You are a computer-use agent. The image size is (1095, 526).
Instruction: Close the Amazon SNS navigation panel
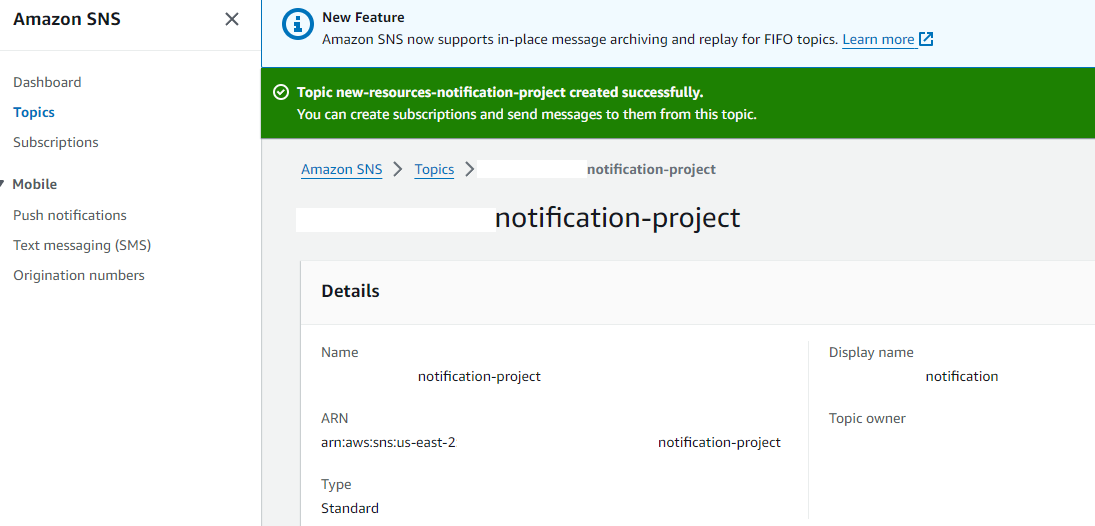(x=232, y=20)
